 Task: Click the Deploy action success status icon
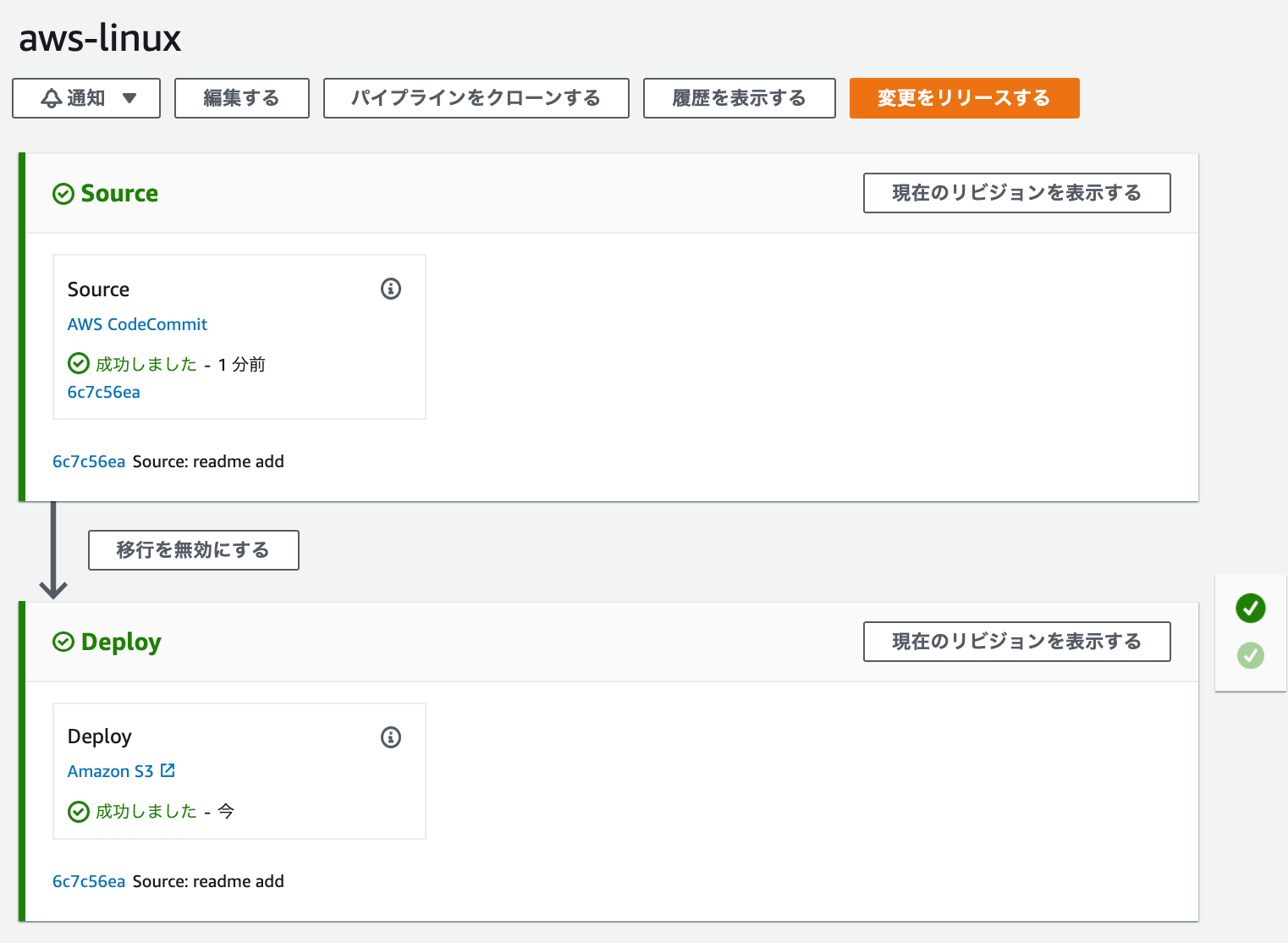point(79,812)
